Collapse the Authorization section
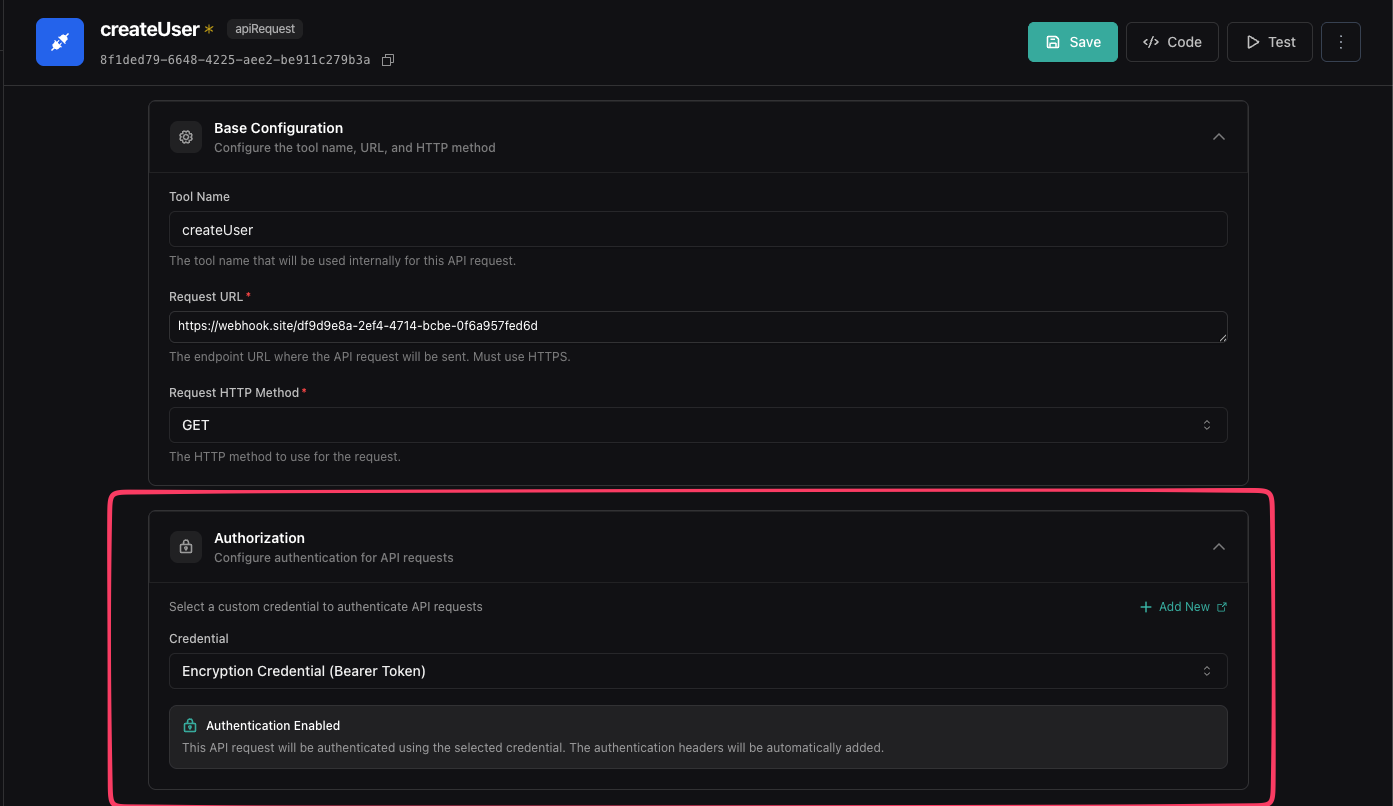Viewport: 1393px width, 806px height. (x=1218, y=546)
